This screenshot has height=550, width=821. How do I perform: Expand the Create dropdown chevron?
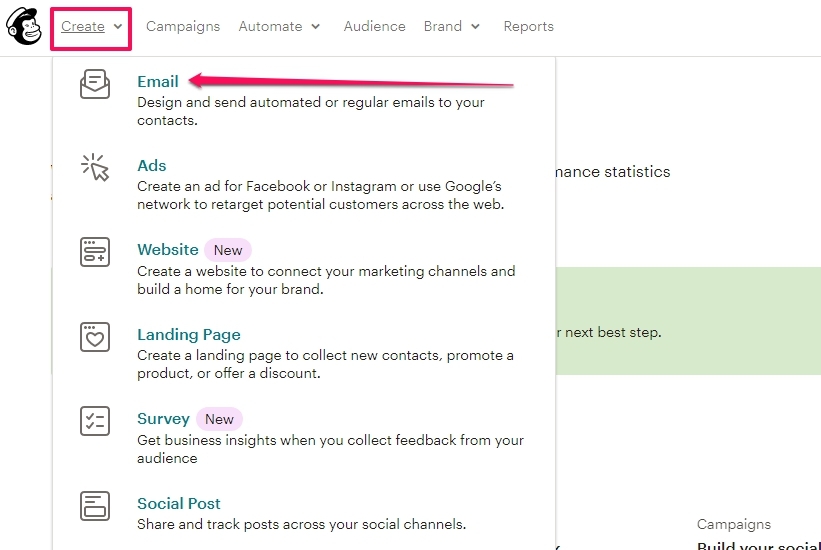[118, 27]
